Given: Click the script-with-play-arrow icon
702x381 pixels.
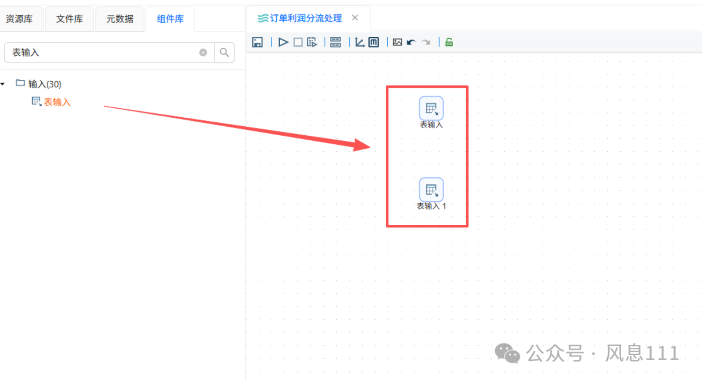Looking at the screenshot, I should [x=312, y=42].
